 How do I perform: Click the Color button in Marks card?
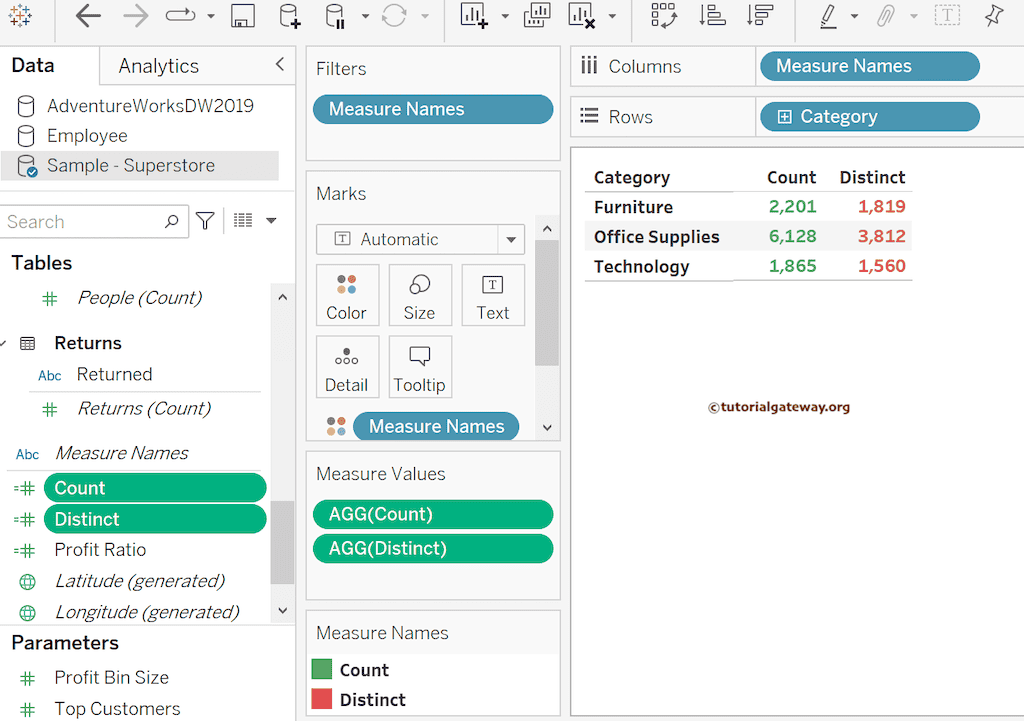pyautogui.click(x=347, y=296)
